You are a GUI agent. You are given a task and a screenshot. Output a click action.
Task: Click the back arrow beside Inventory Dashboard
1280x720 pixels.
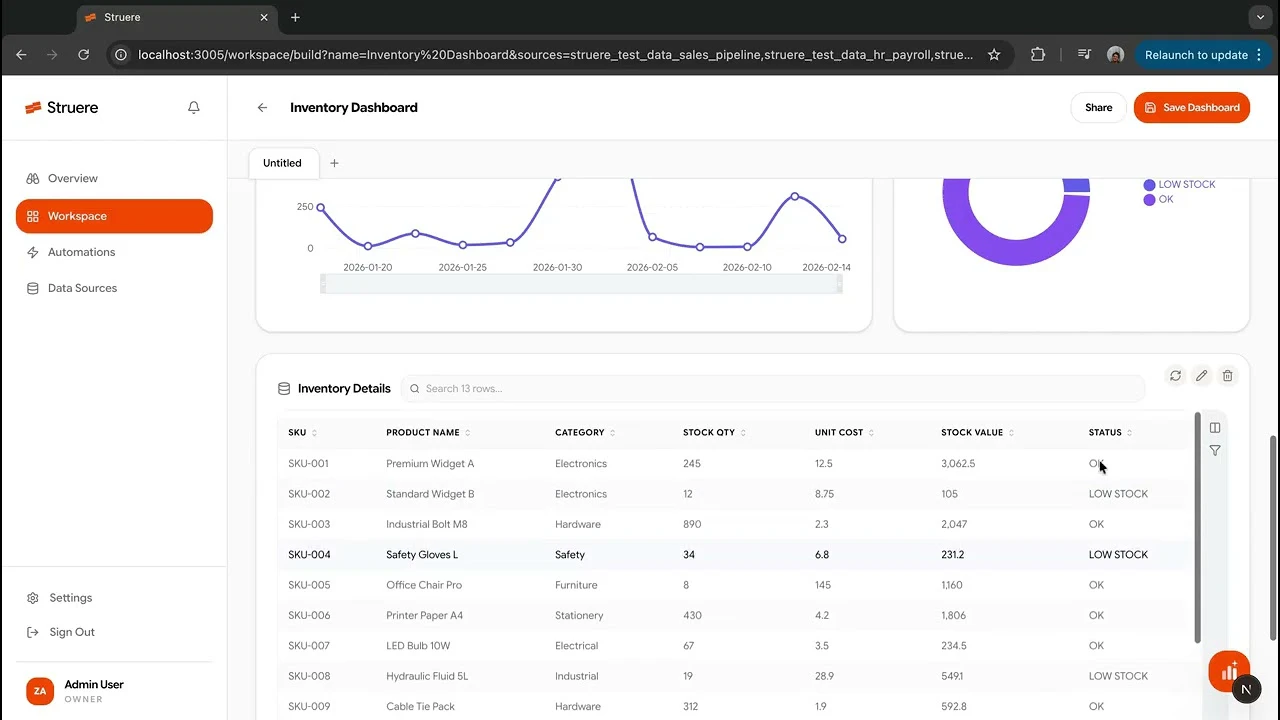tap(262, 107)
